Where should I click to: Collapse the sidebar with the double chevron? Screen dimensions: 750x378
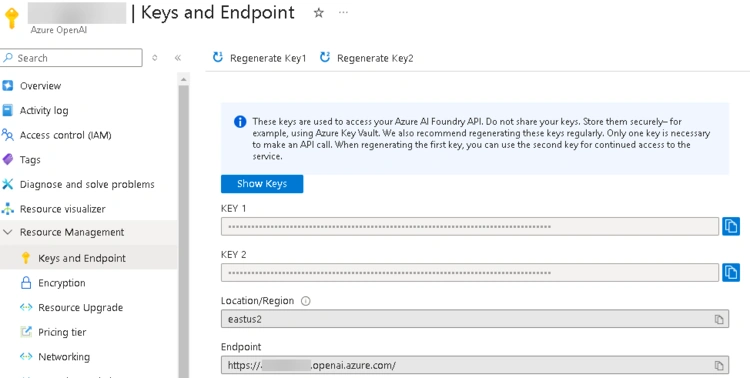178,58
